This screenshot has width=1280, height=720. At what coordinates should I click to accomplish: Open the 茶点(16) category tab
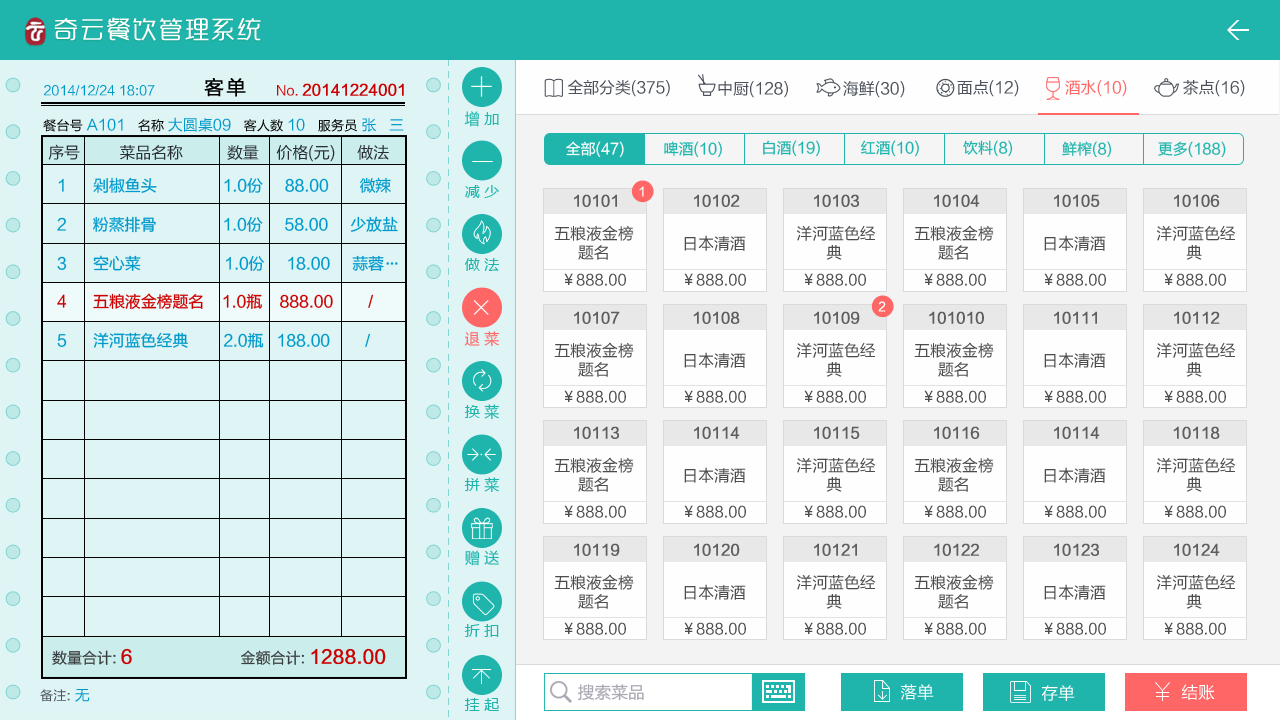(x=1199, y=88)
